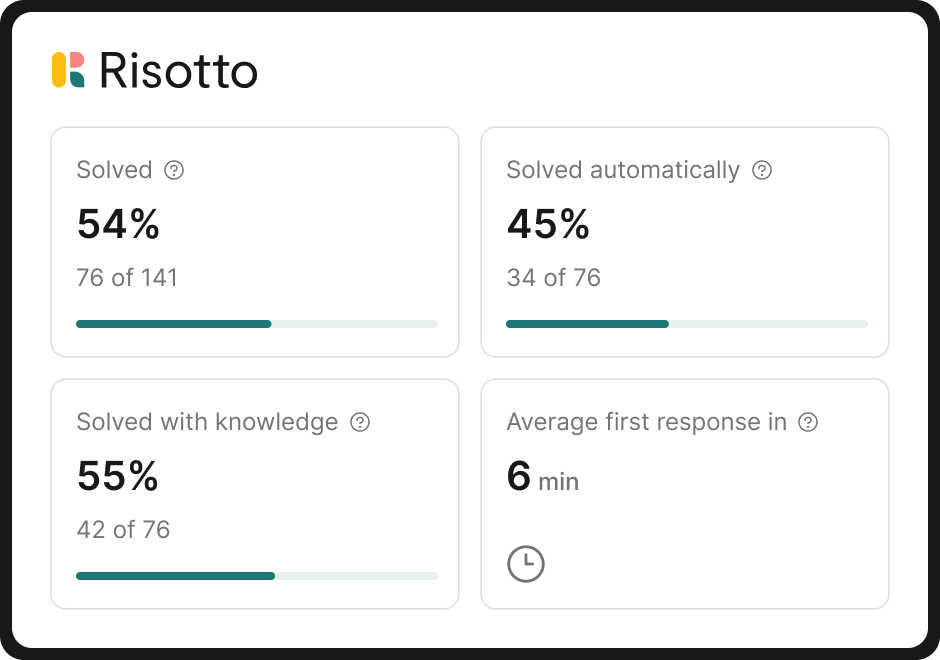Click the clock icon

point(526,564)
